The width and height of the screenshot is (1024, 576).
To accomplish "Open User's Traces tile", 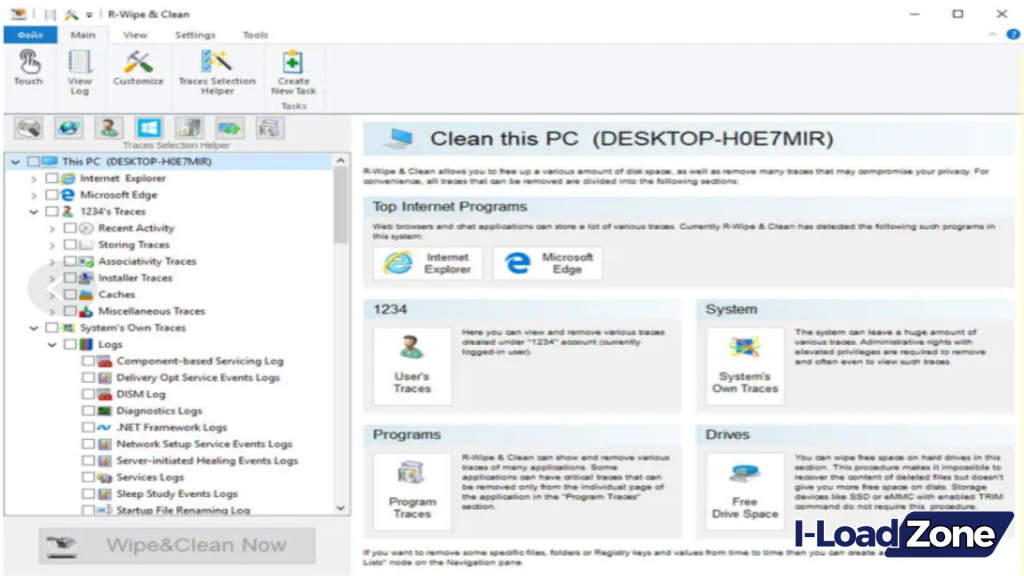I will (412, 366).
